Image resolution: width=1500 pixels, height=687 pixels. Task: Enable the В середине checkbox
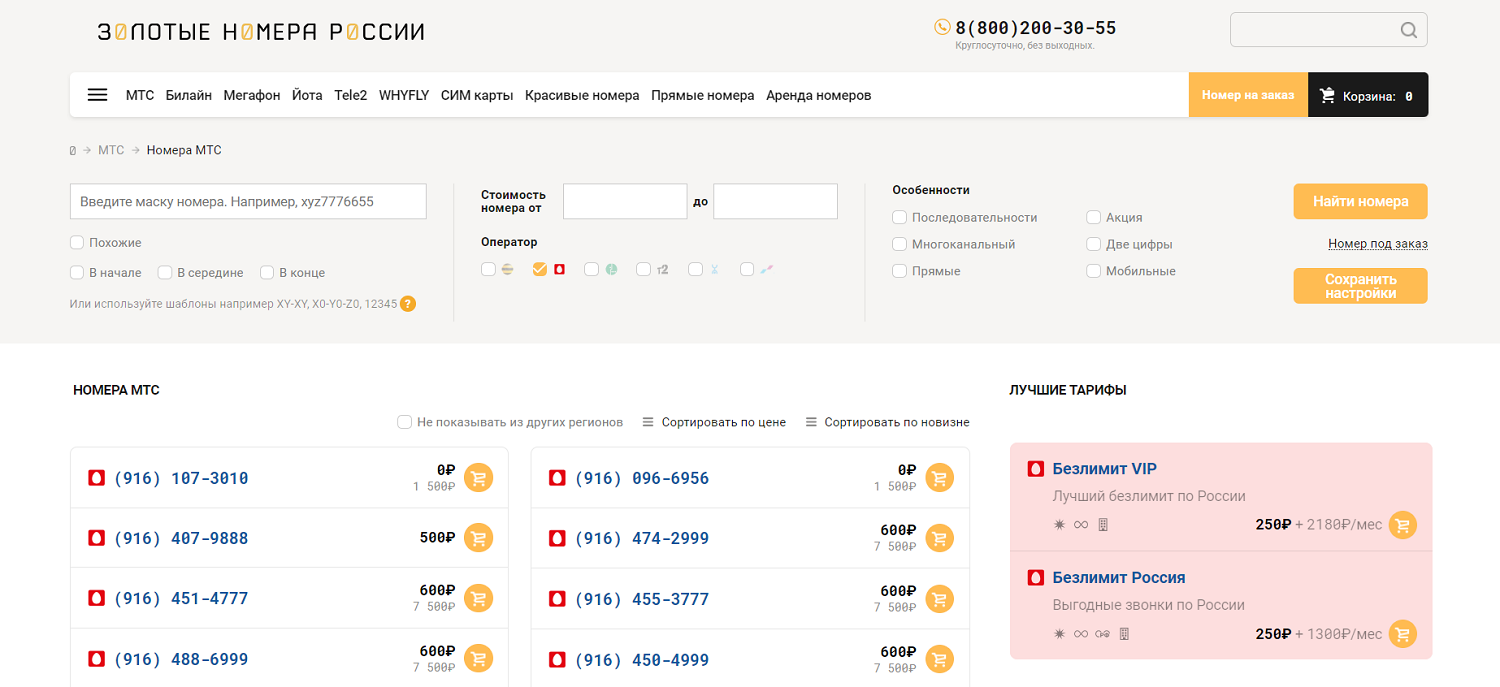point(164,272)
